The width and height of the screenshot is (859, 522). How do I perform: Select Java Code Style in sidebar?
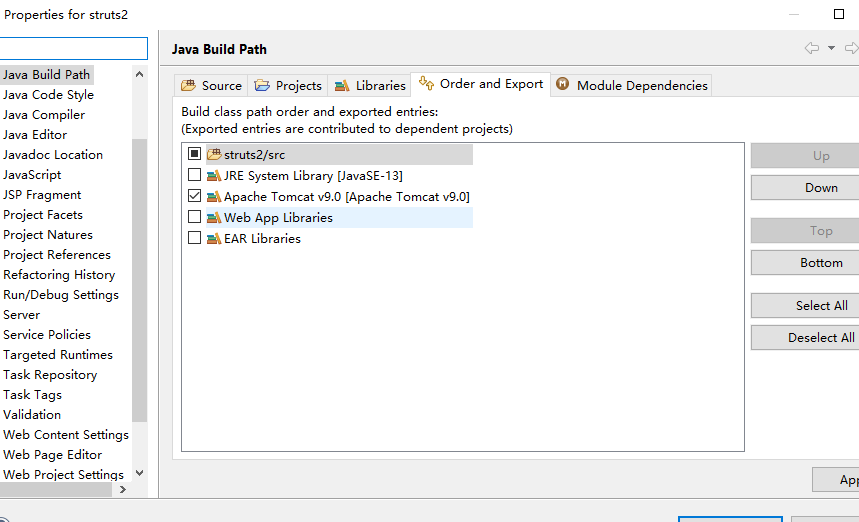click(48, 95)
